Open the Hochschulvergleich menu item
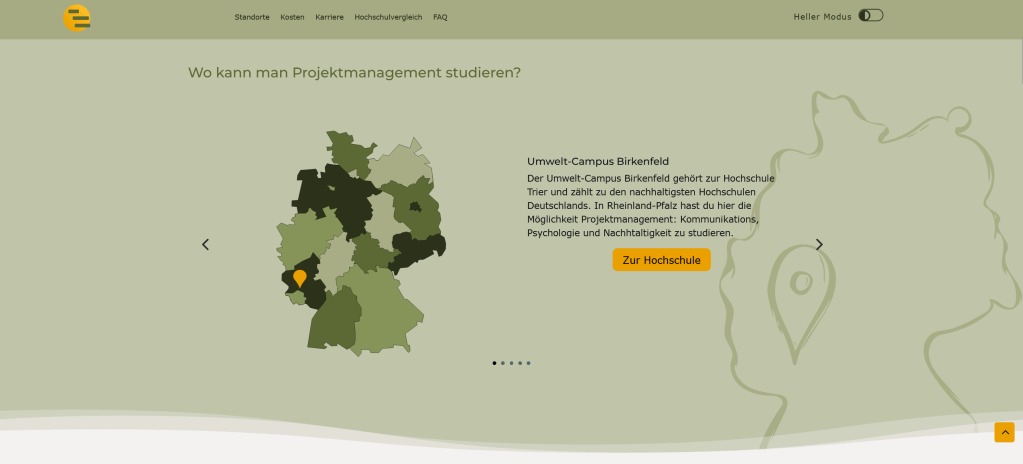1023x464 pixels. [x=388, y=17]
